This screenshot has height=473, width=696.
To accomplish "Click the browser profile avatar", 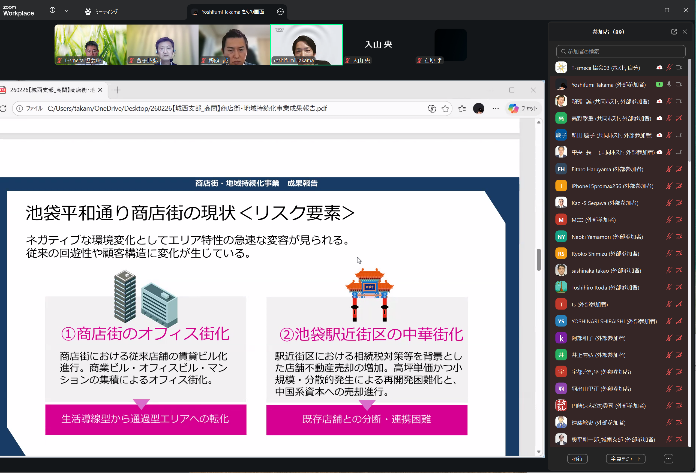I will [x=479, y=108].
